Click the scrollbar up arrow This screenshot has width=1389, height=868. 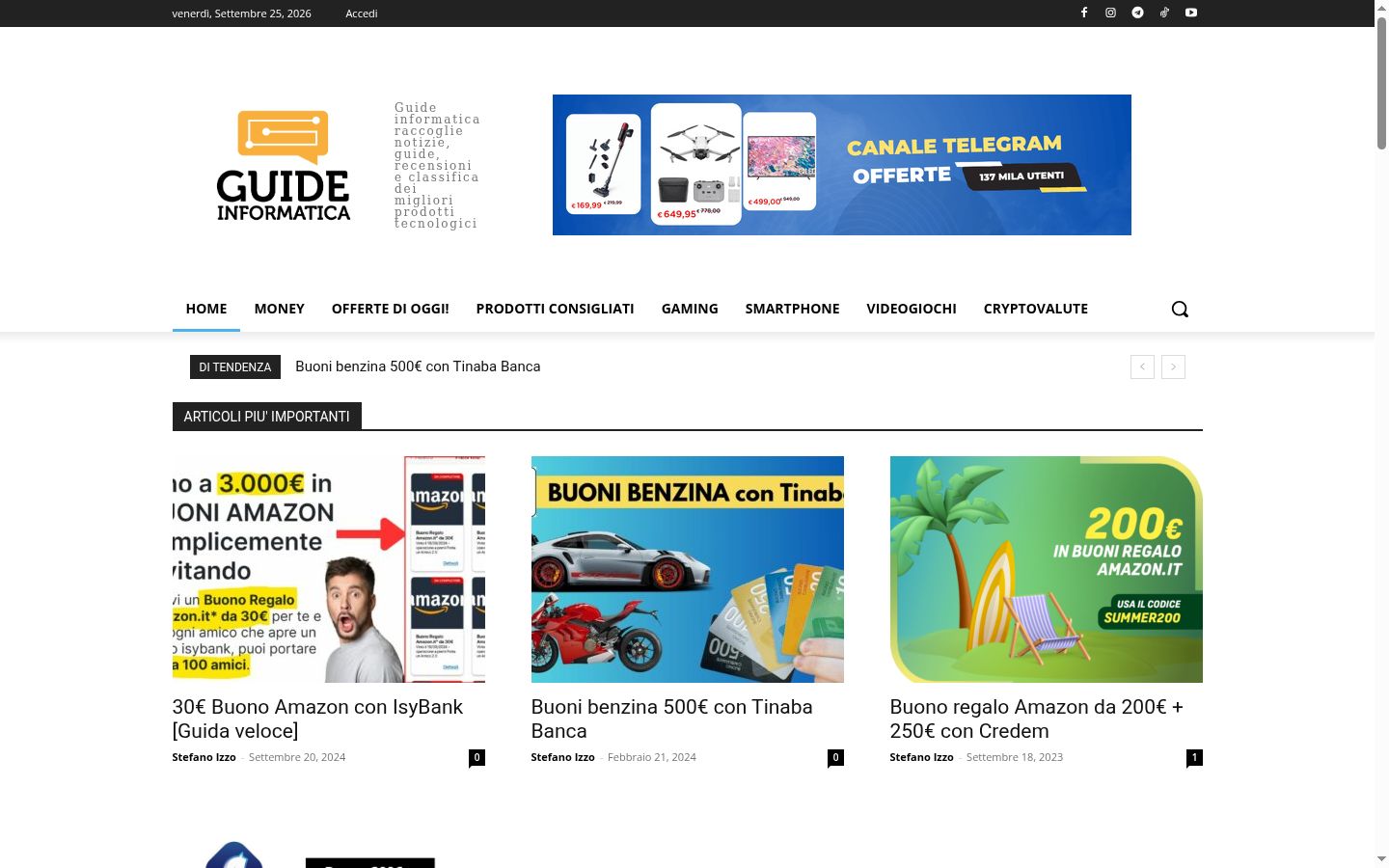[x=1381, y=8]
